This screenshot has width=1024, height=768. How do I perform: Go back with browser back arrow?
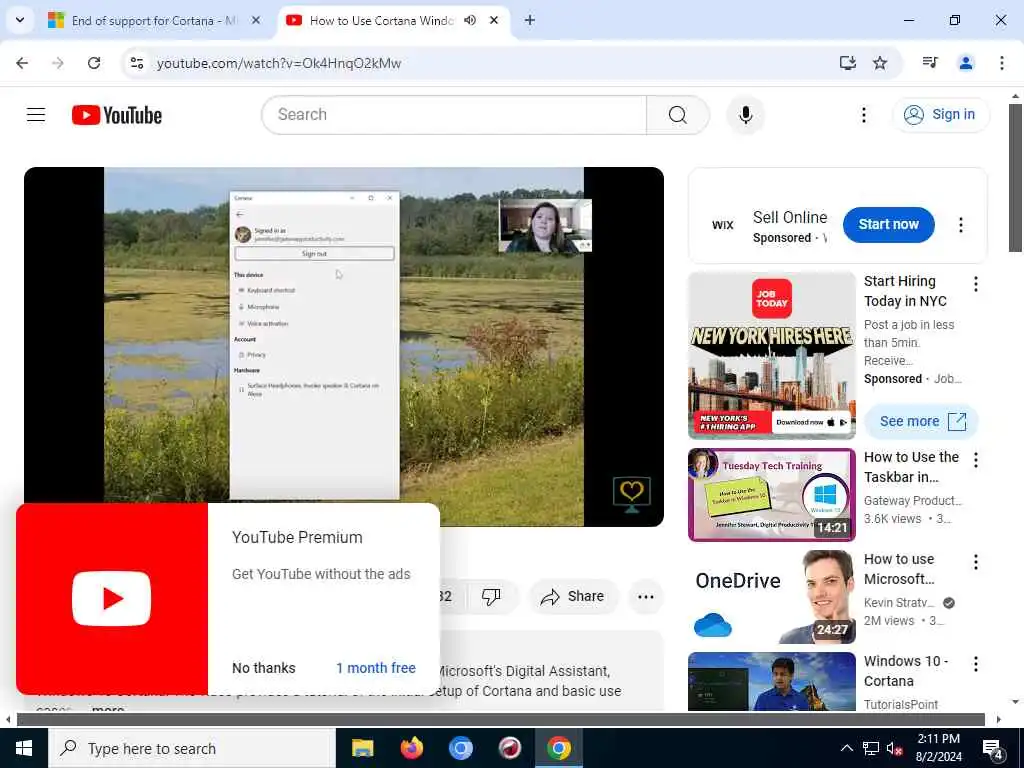22,63
